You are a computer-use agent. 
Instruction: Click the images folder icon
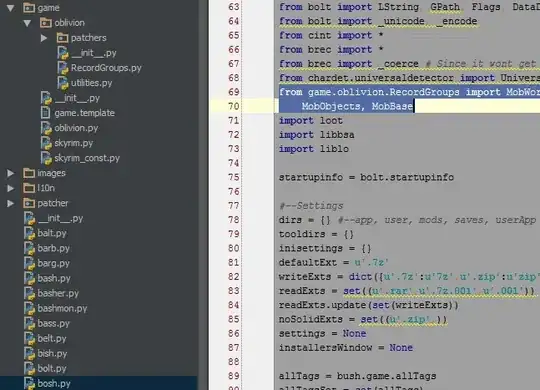pyautogui.click(x=29, y=173)
